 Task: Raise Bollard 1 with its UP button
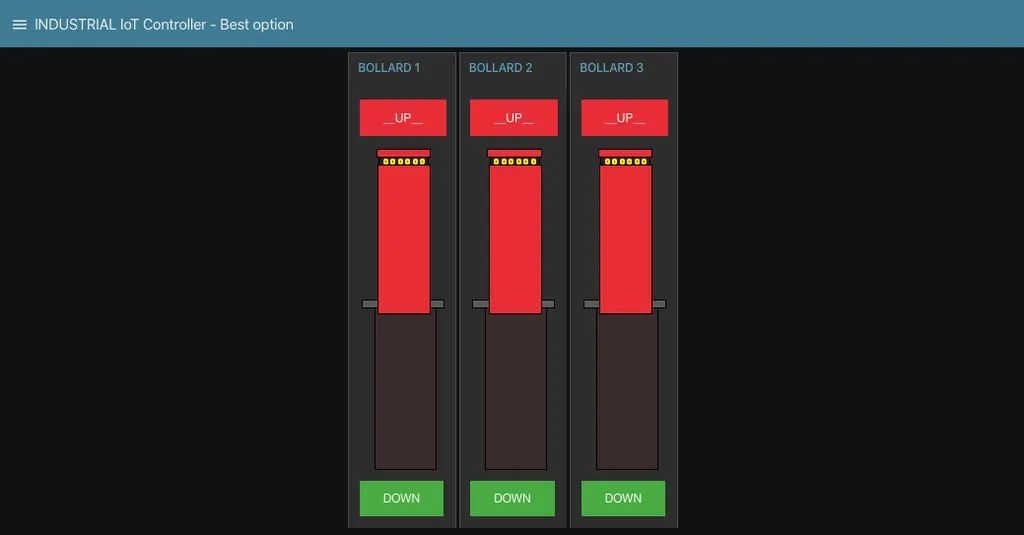[403, 118]
